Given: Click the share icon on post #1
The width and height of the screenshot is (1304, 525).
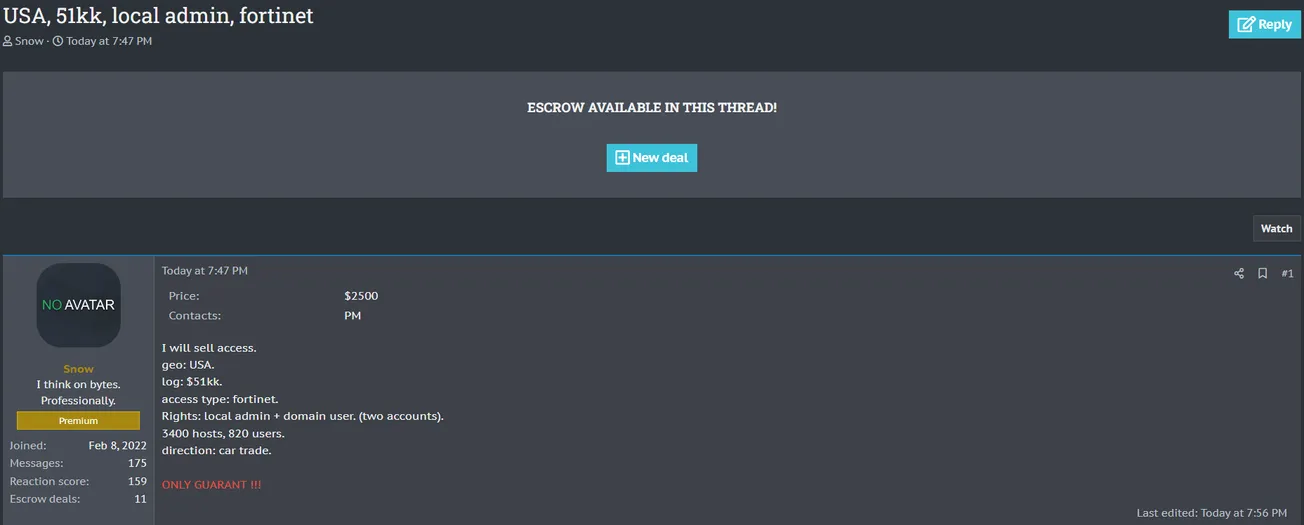Looking at the screenshot, I should point(1239,273).
